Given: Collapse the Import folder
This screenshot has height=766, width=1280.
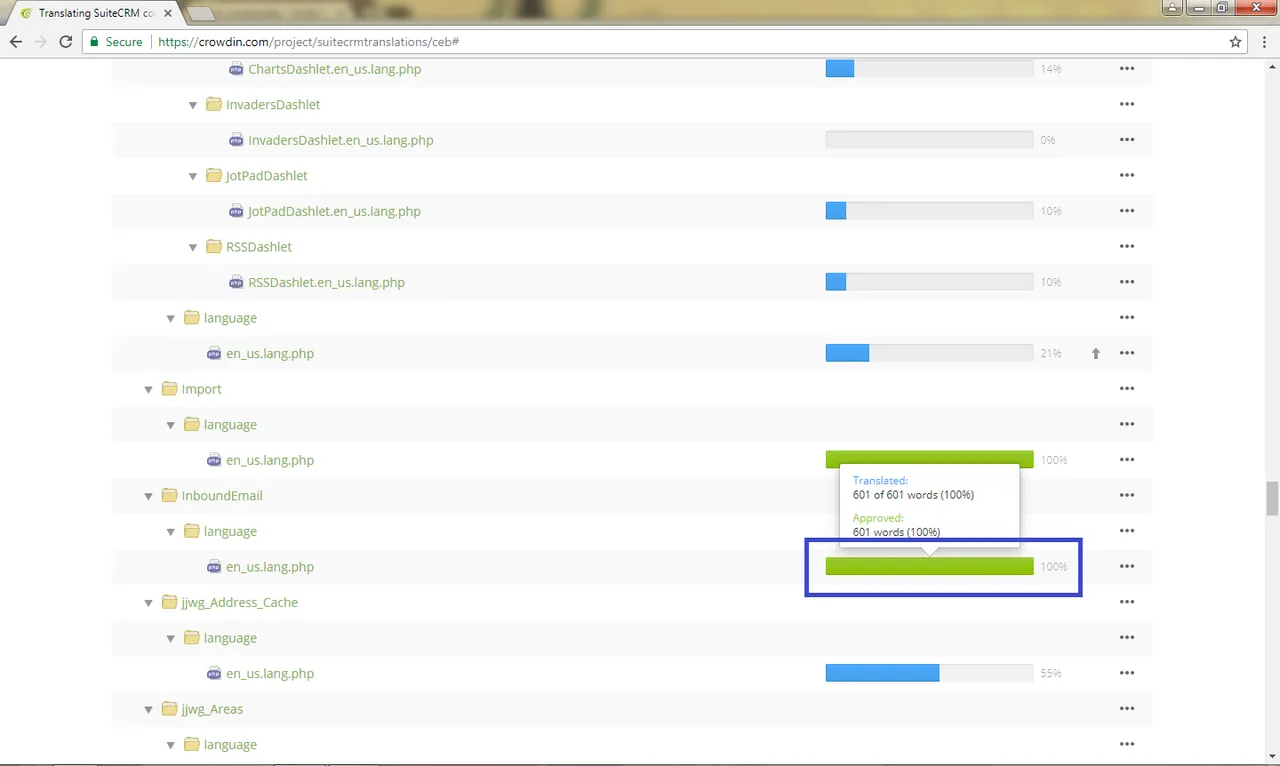Looking at the screenshot, I should tap(148, 390).
